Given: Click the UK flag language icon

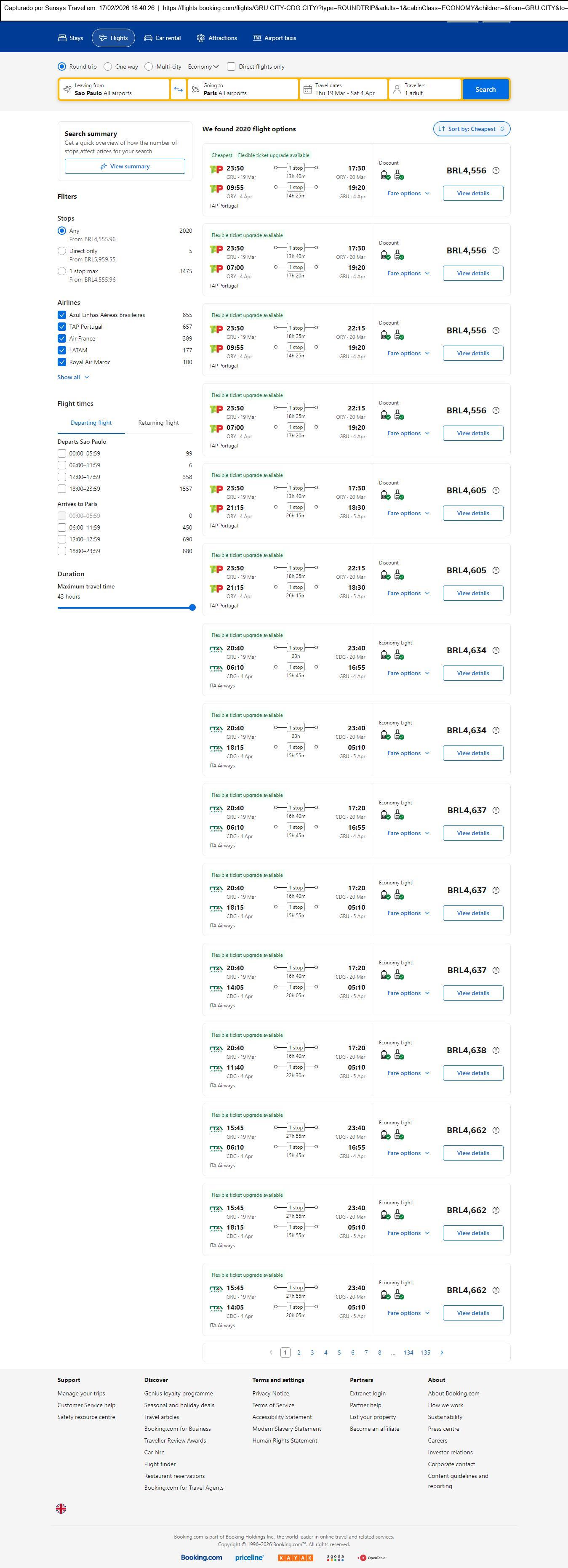Looking at the screenshot, I should pos(61,1508).
